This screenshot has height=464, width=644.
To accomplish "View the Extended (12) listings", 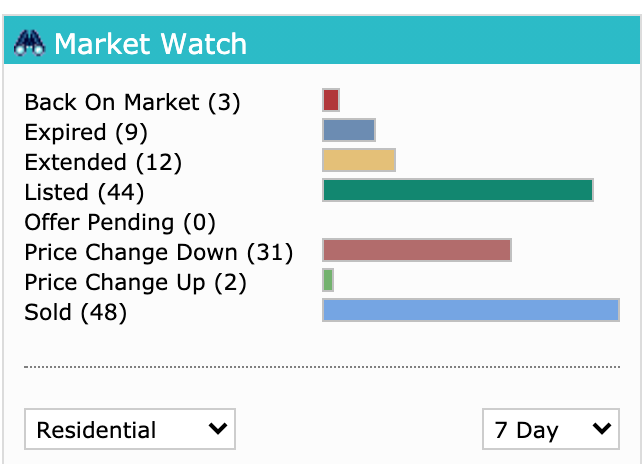I will tap(103, 162).
